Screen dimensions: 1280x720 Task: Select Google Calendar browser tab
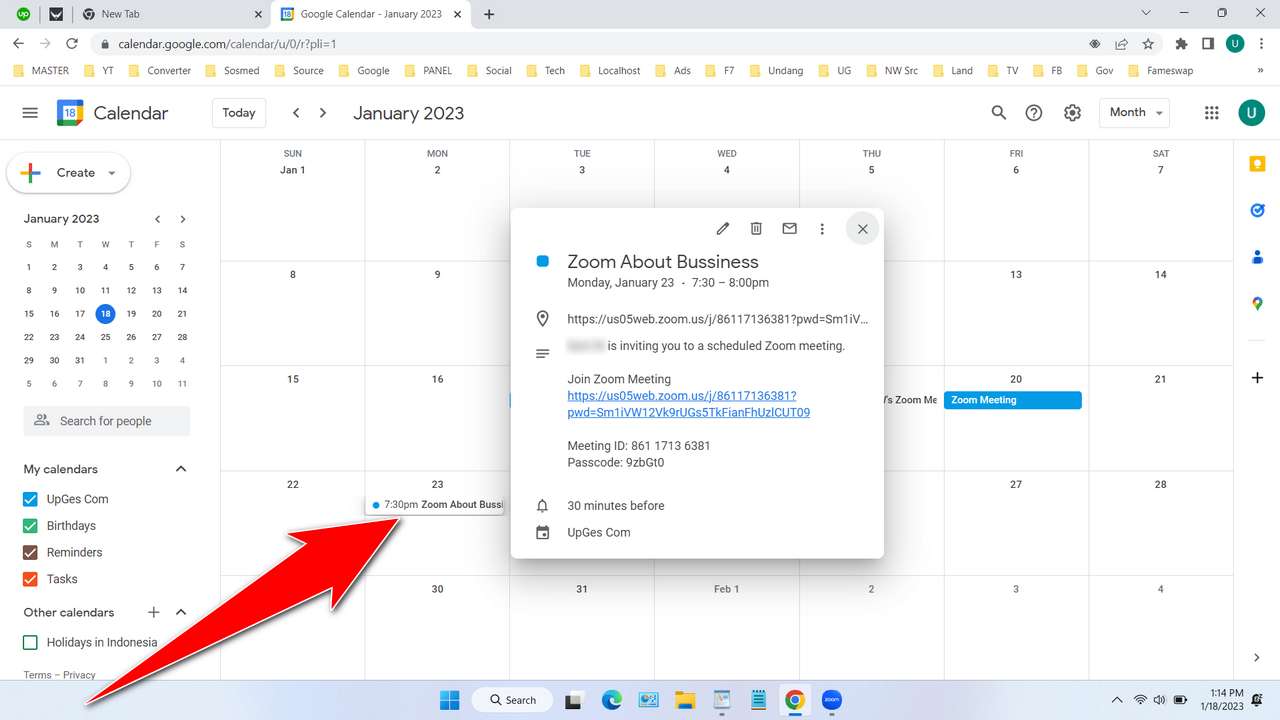[372, 14]
